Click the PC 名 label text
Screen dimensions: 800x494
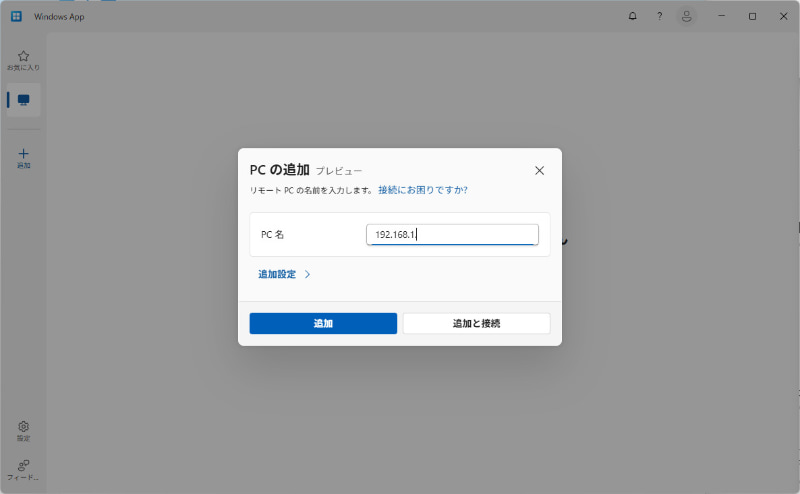(x=272, y=235)
